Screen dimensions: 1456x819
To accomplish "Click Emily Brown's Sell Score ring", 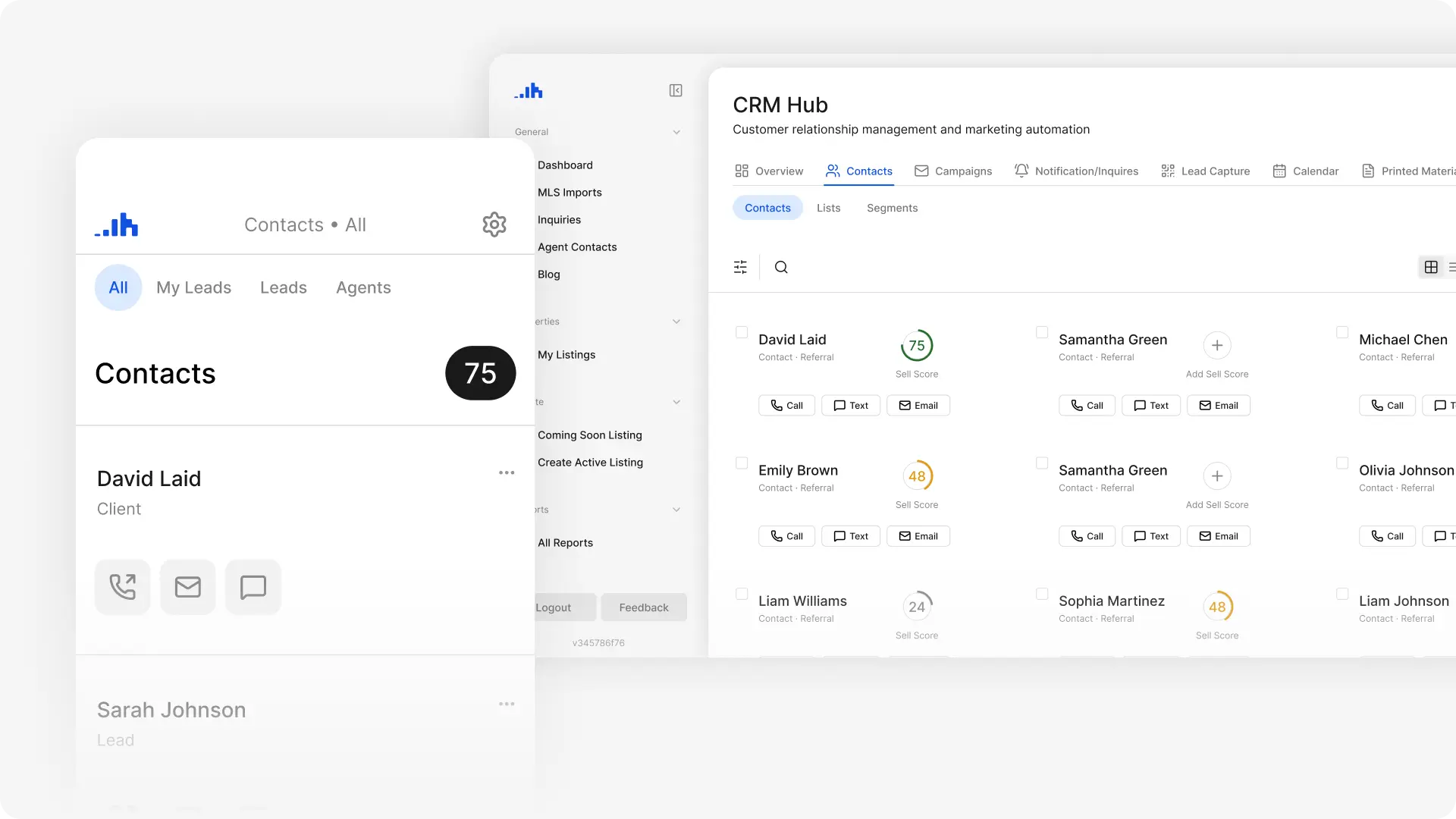I will click(917, 476).
